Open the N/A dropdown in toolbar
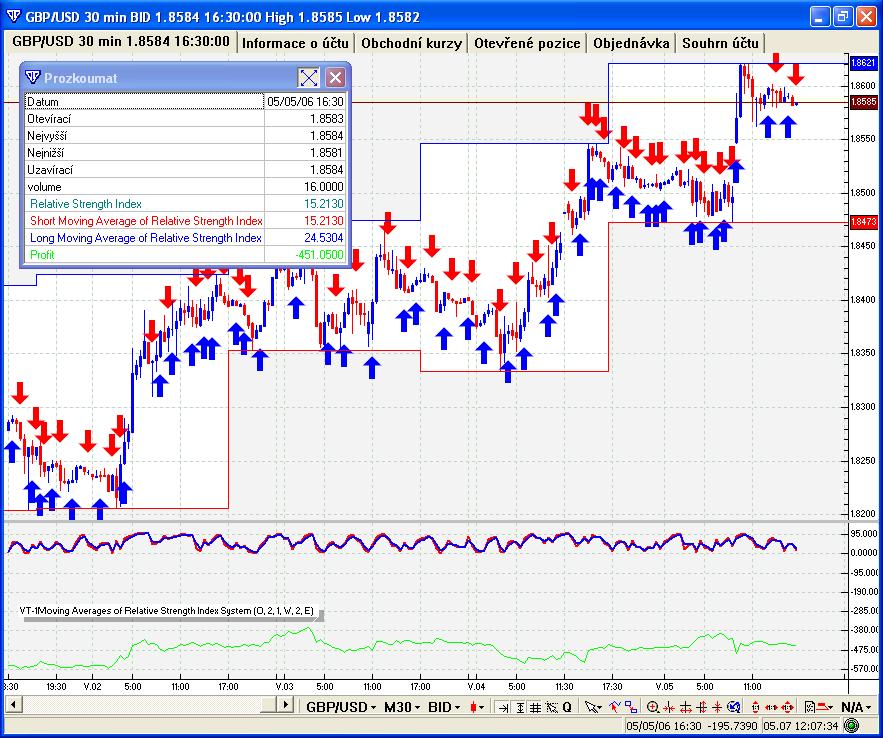Screen dimensions: 883x738 coord(856,707)
